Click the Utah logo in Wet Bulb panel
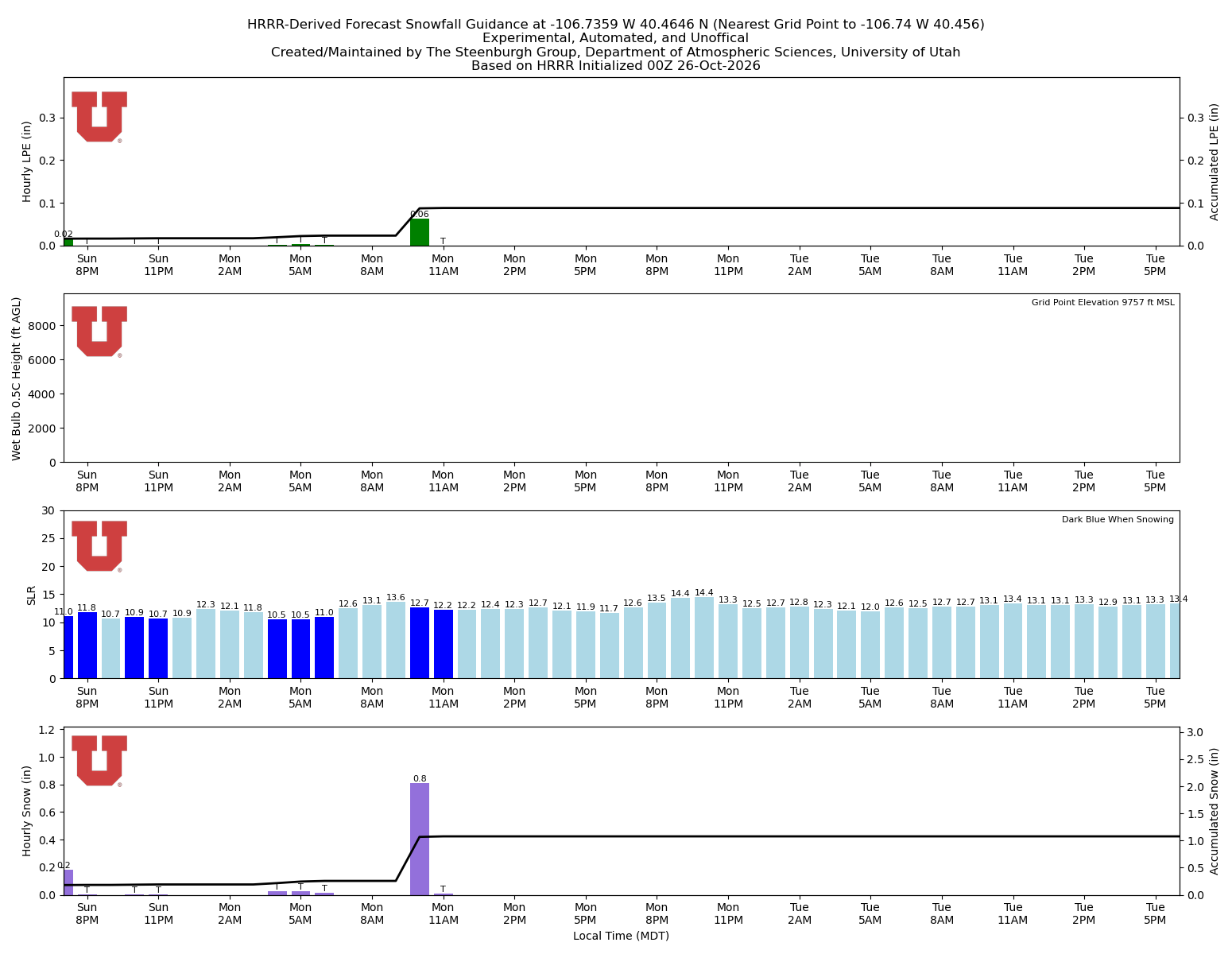 [99, 332]
